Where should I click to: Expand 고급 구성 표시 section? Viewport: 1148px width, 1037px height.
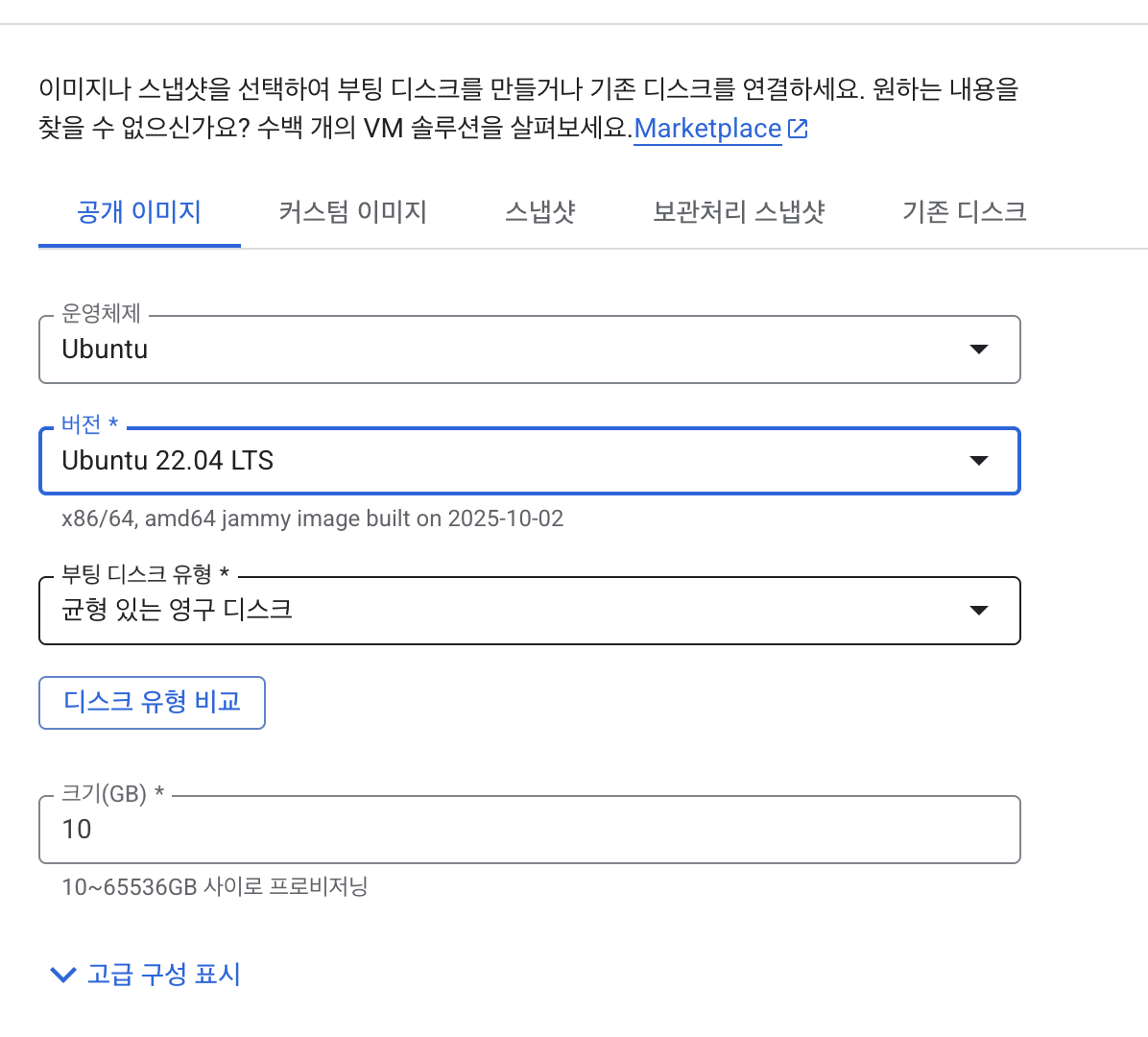coord(163,976)
